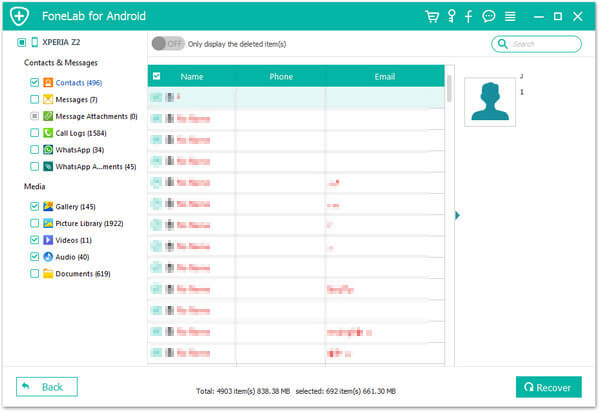Open the Facebook share icon

[469, 17]
